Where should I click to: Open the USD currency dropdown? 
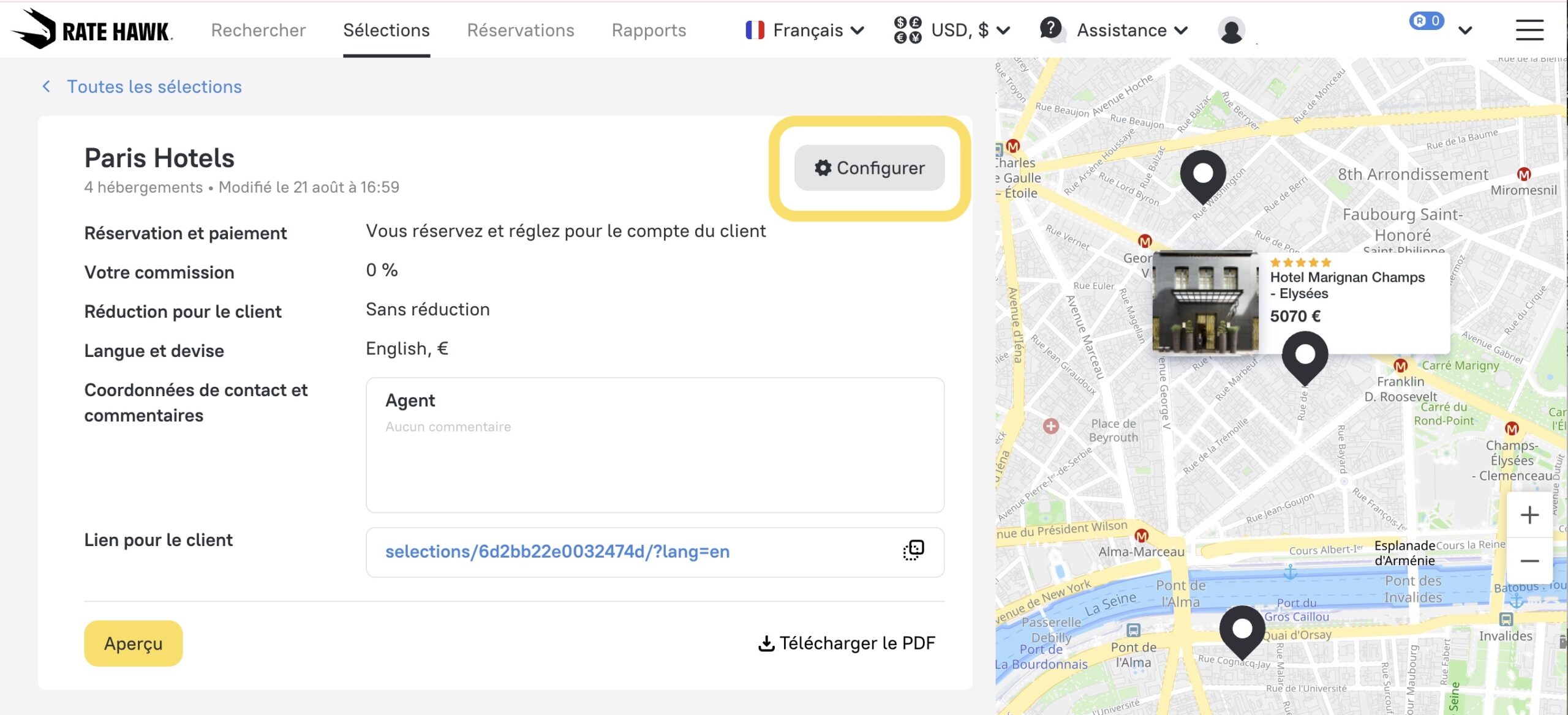point(952,30)
